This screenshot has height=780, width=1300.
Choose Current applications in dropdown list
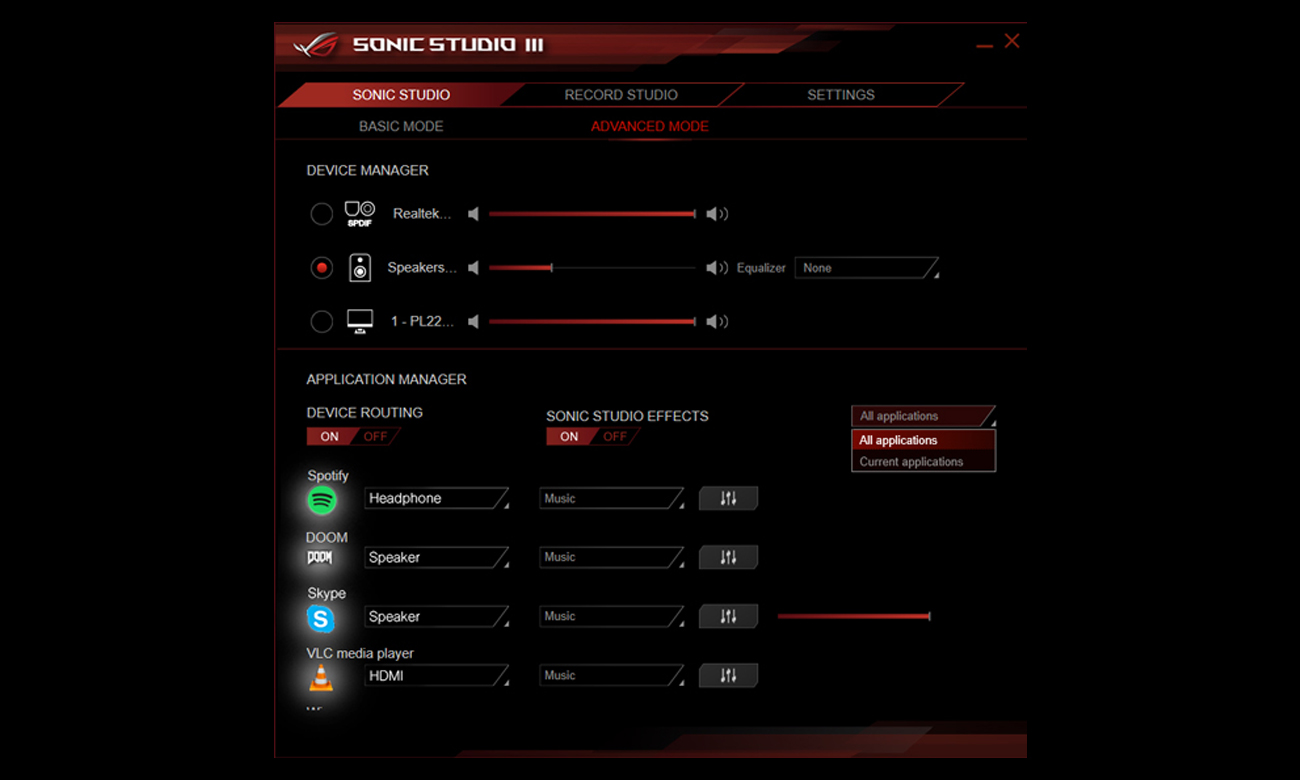point(923,462)
